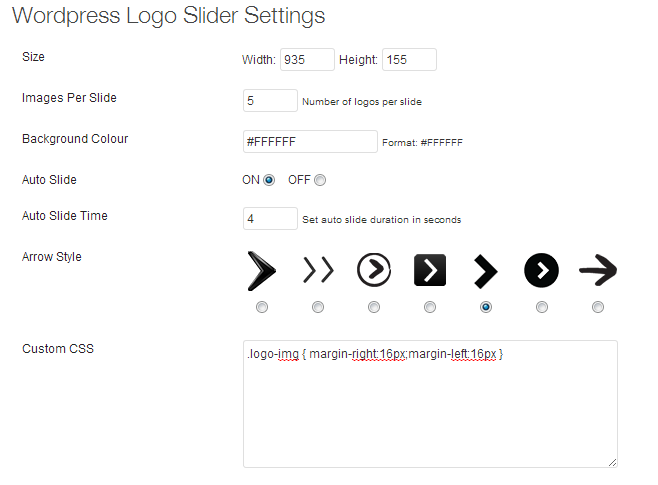Select radio under double chevron arrow

click(x=318, y=307)
